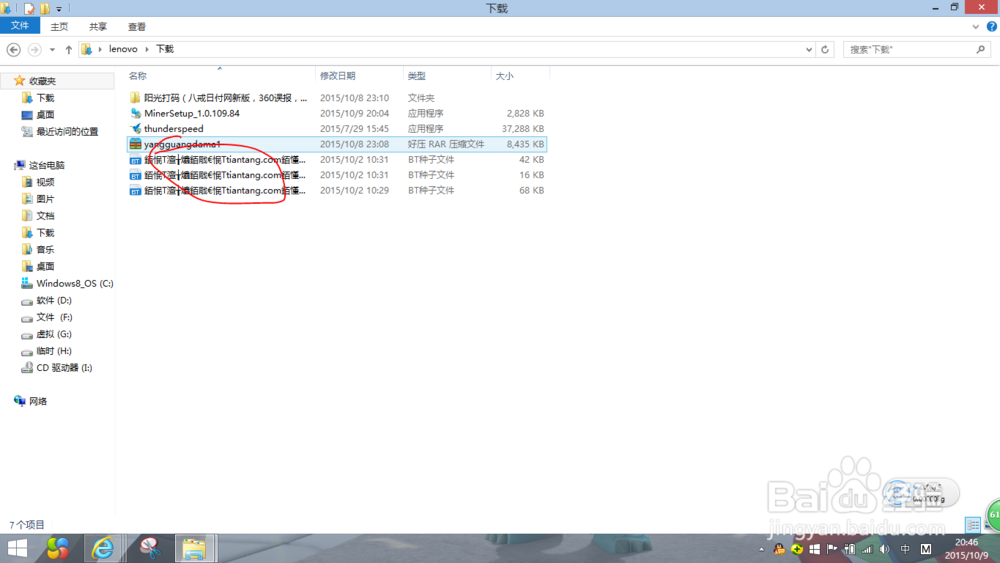The image size is (1000, 563).
Task: Show hidden tray icons arrow
Action: click(761, 549)
